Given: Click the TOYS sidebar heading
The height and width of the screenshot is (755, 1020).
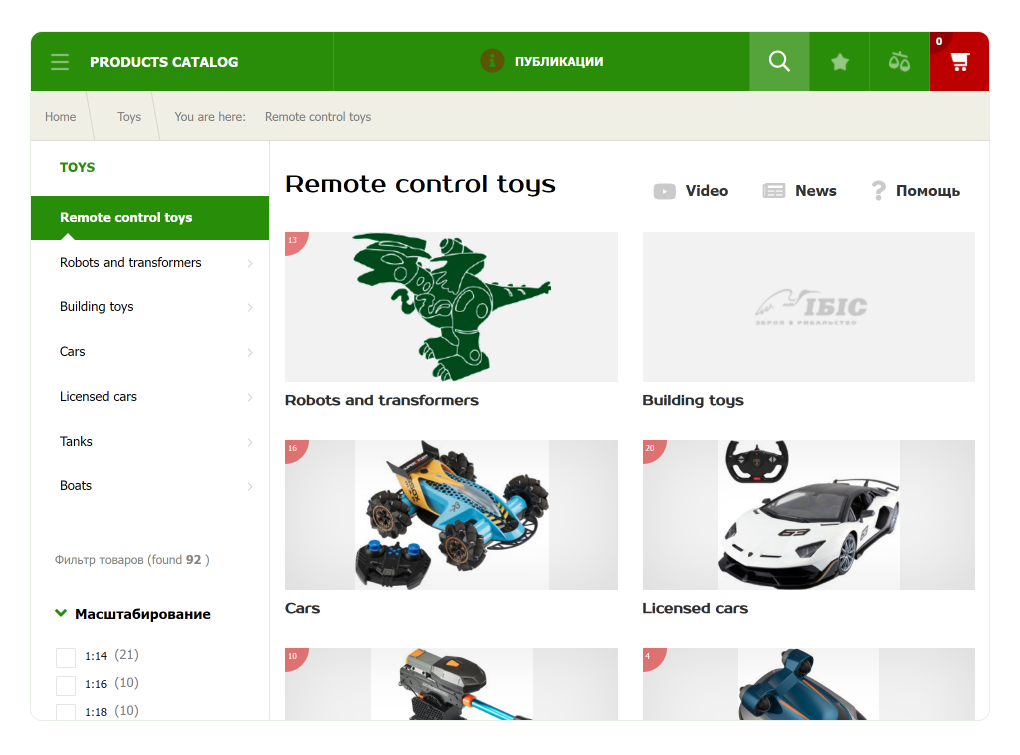Looking at the screenshot, I should pos(77,168).
